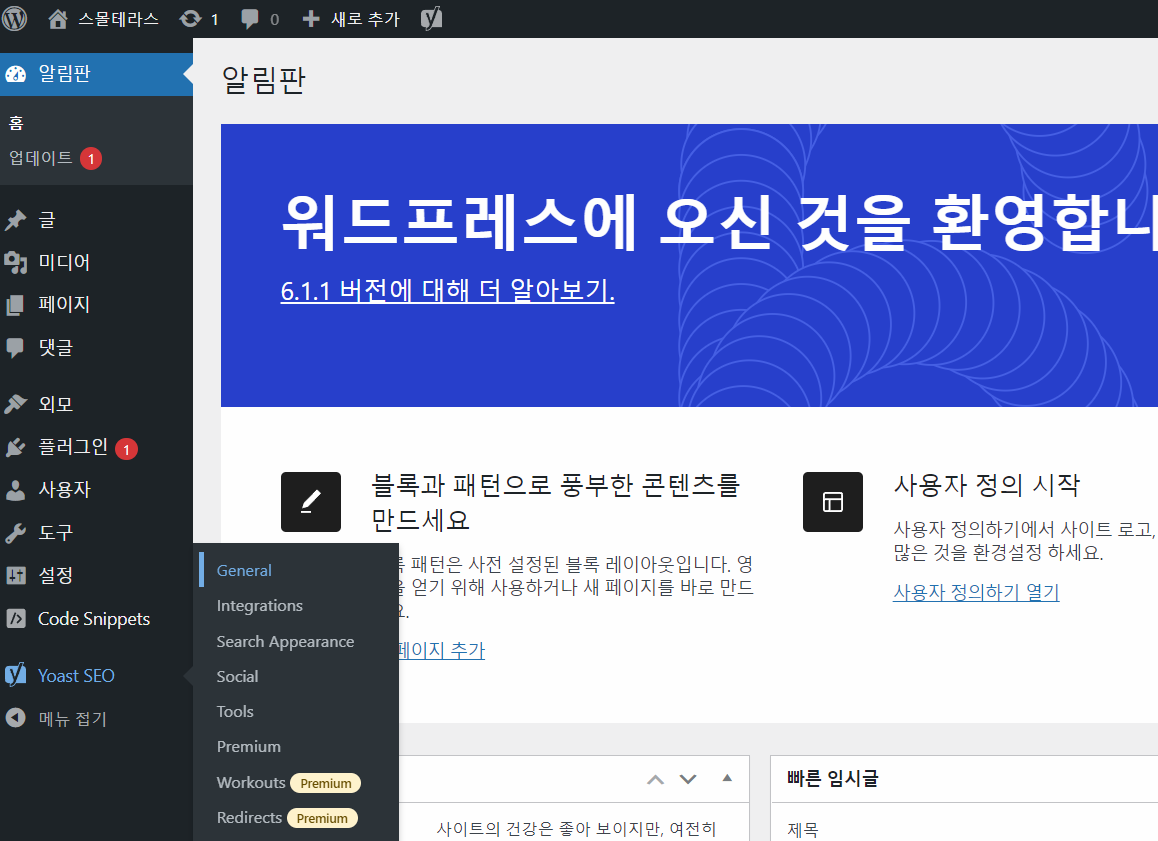
Task: Open the Code Snippets menu
Action: coord(96,619)
